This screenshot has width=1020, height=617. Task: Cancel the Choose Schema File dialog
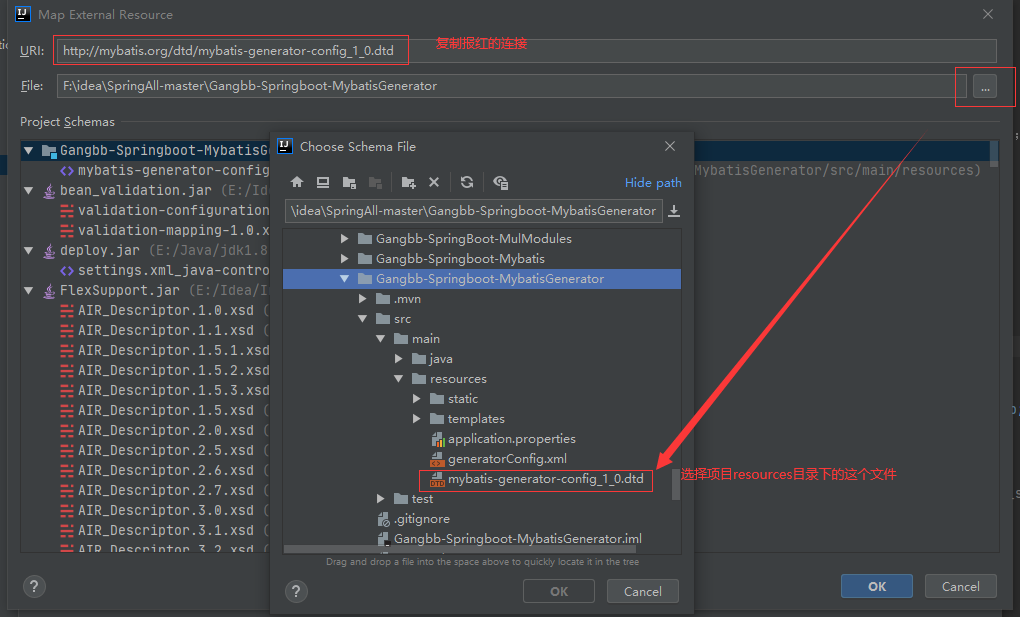point(643,591)
